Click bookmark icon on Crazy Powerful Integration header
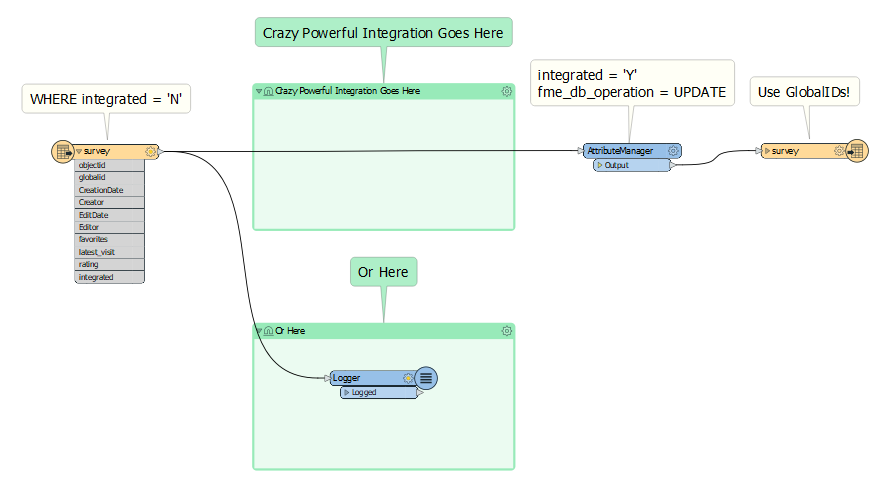 pyautogui.click(x=269, y=91)
